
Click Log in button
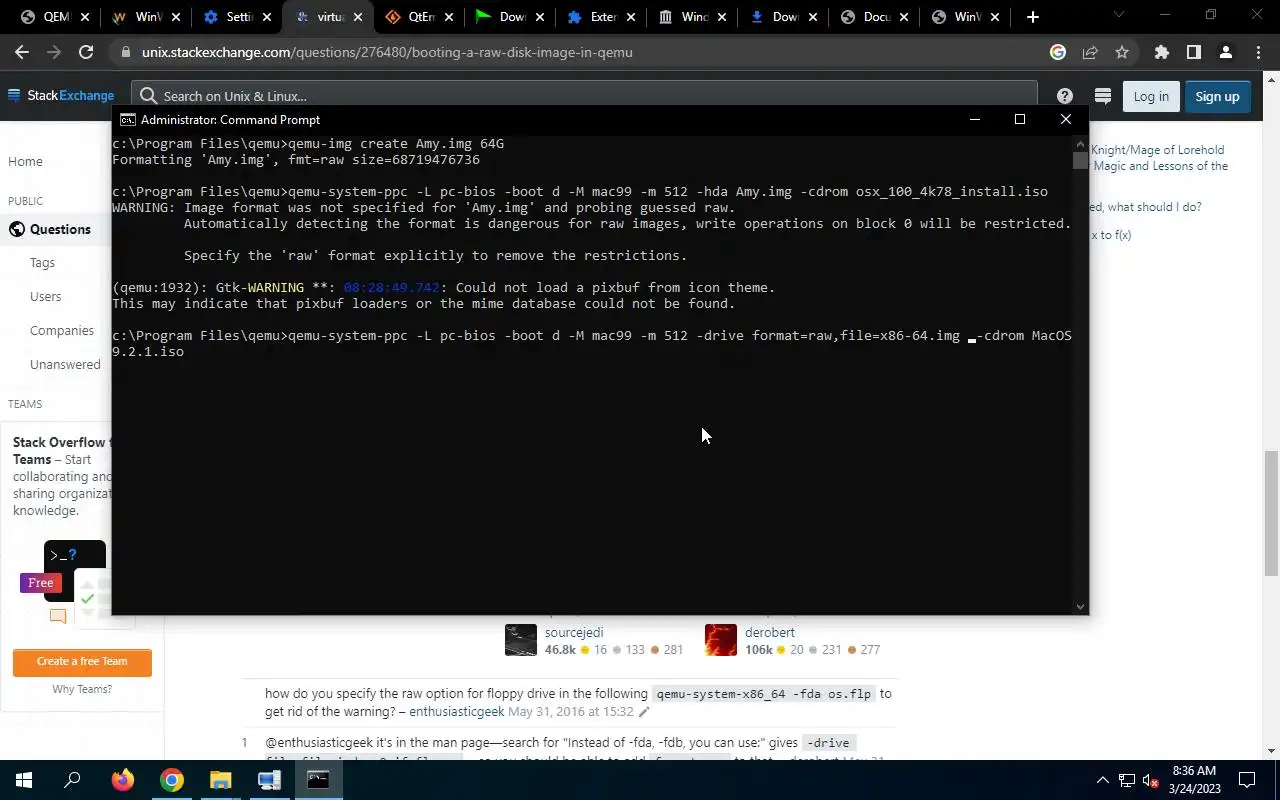pos(1151,96)
